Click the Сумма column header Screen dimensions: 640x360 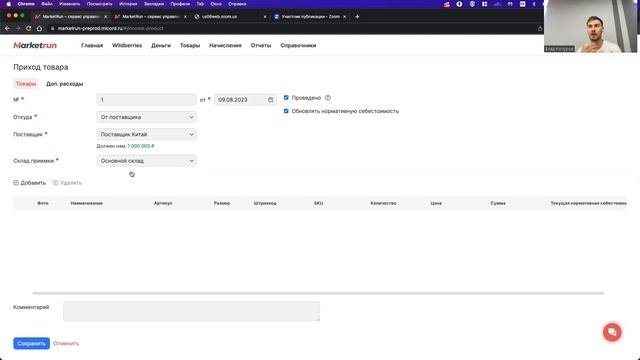pyautogui.click(x=498, y=203)
